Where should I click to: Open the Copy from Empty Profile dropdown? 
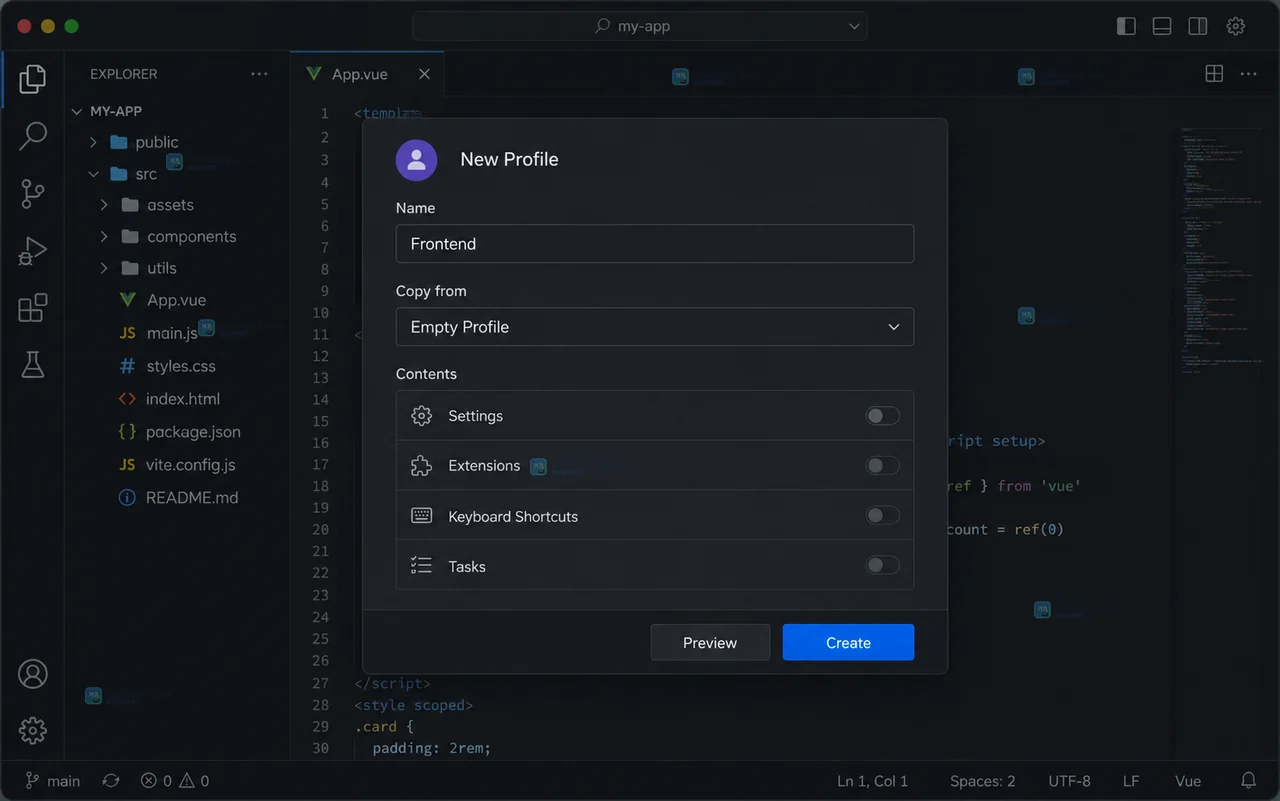tap(655, 327)
